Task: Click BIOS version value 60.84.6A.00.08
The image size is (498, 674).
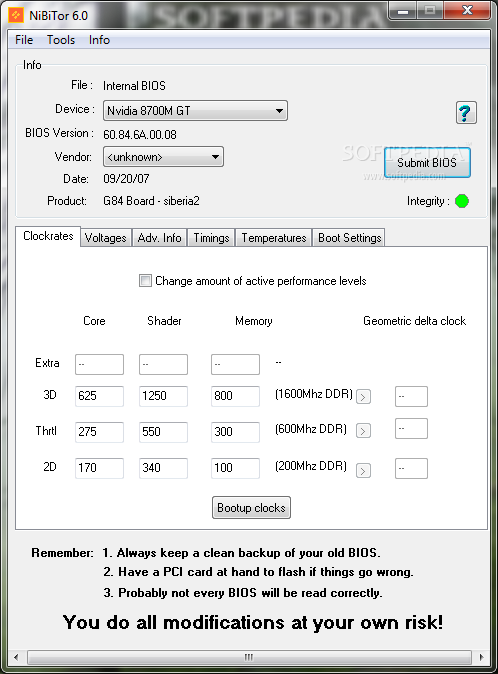Action: [140, 135]
